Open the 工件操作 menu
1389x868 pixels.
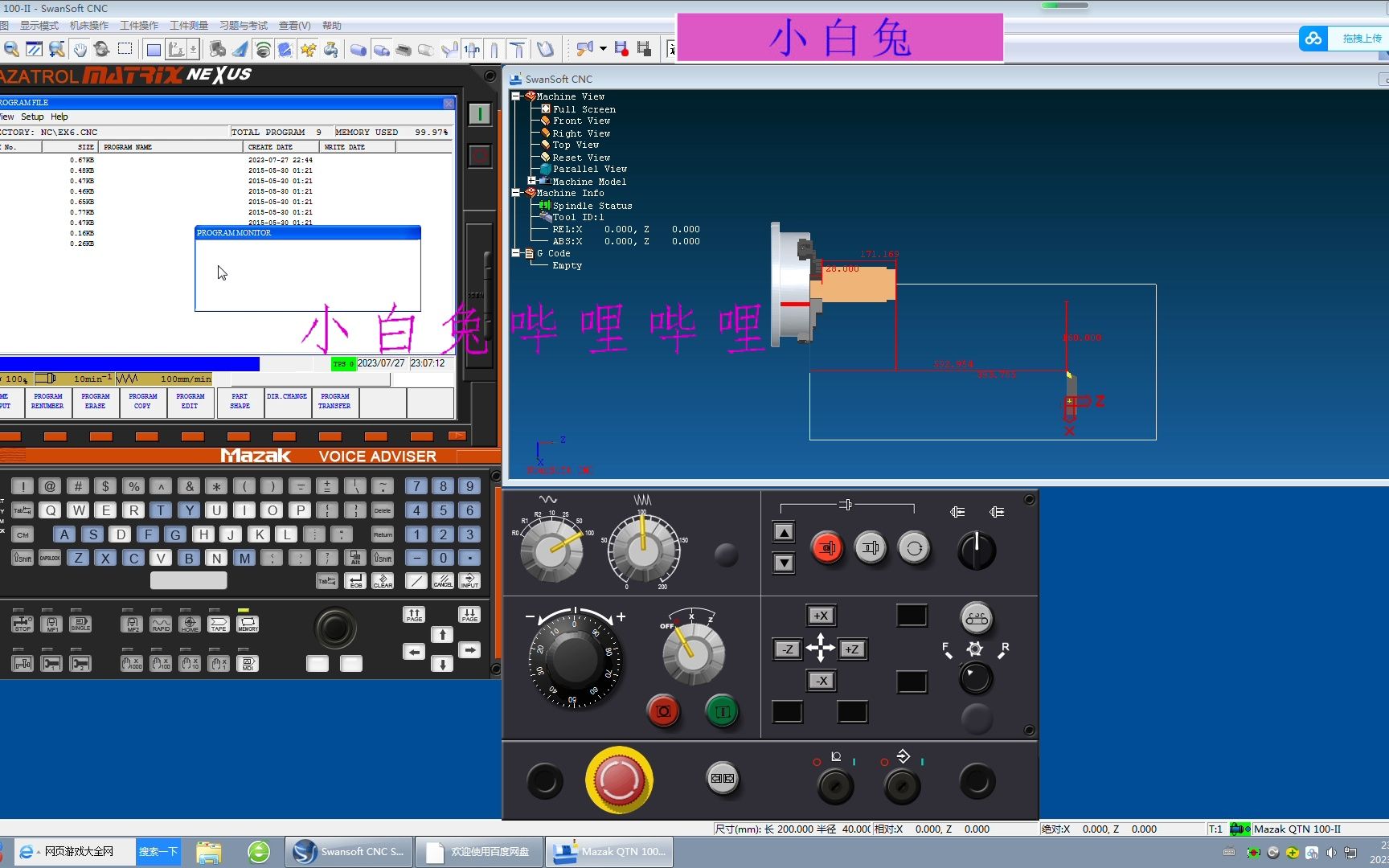pyautogui.click(x=139, y=26)
